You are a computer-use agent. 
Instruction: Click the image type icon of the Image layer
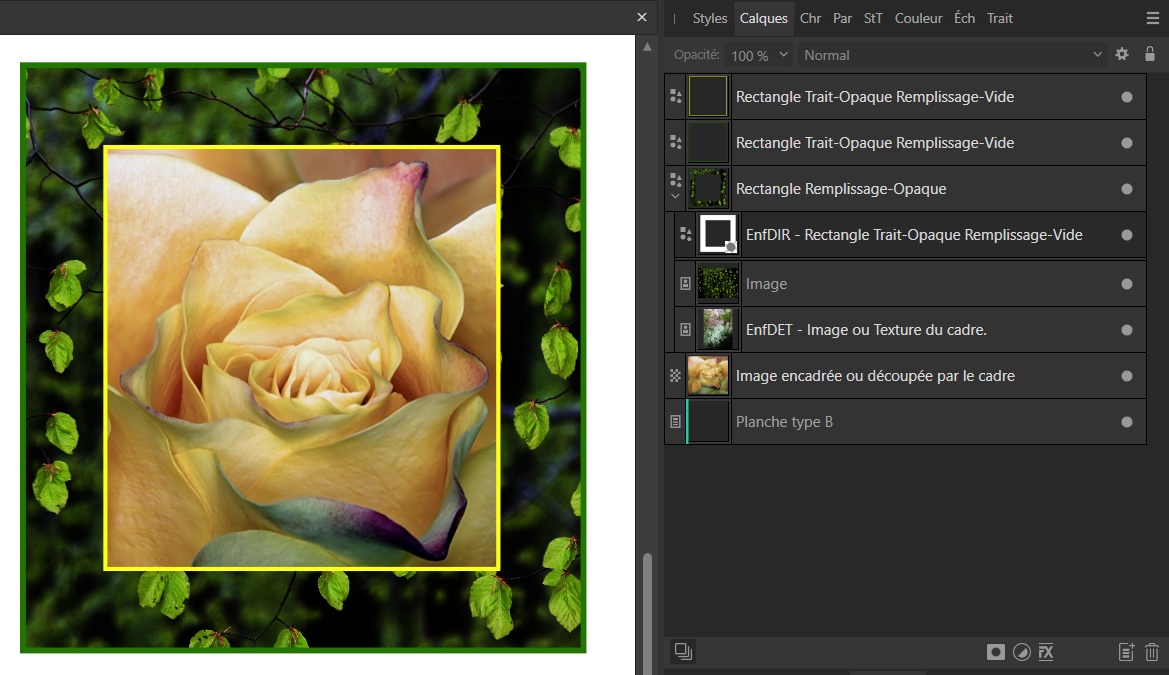click(x=685, y=283)
